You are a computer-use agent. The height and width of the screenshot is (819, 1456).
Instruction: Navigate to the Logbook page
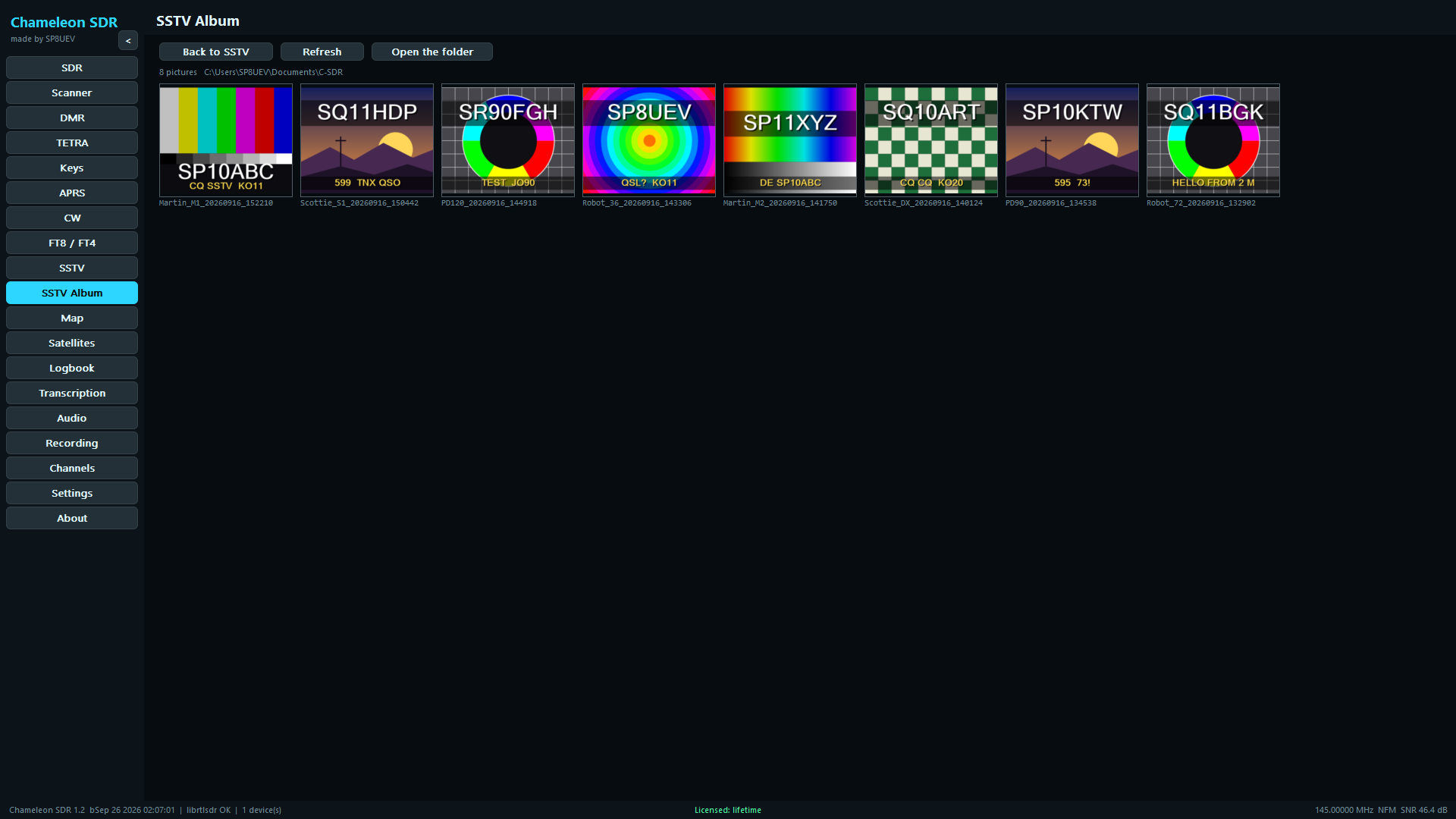tap(72, 368)
